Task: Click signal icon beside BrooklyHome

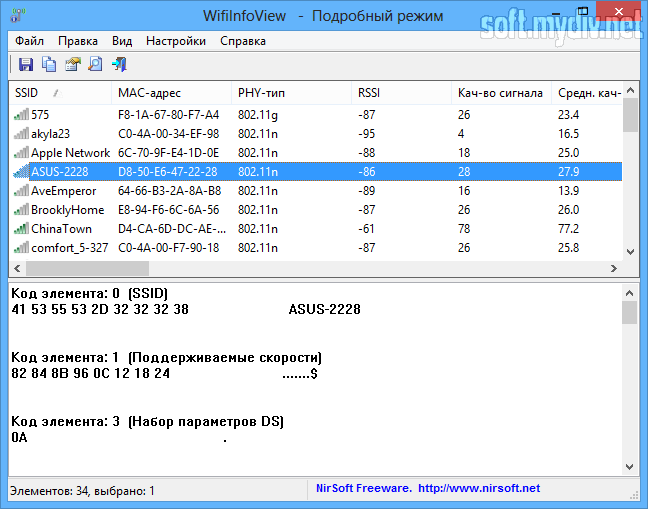Action: (21, 209)
